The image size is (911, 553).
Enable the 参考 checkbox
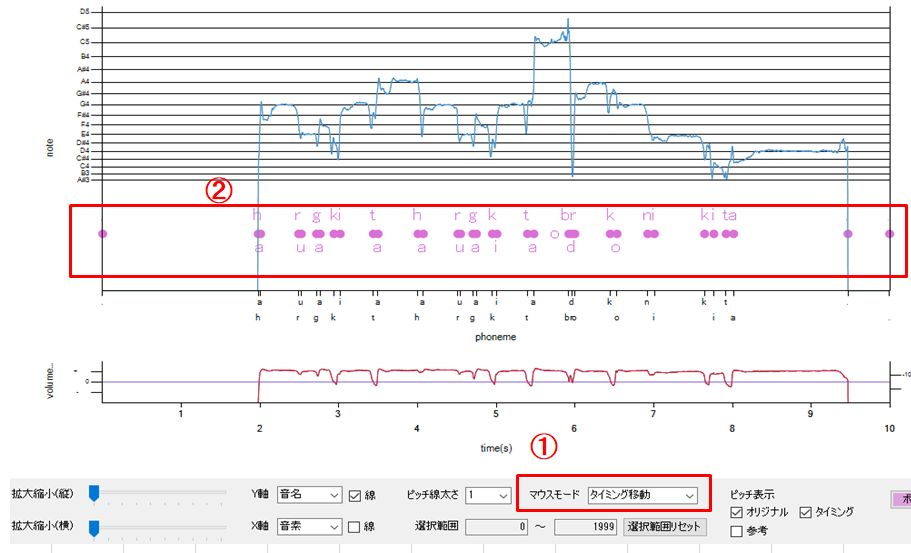coord(737,531)
